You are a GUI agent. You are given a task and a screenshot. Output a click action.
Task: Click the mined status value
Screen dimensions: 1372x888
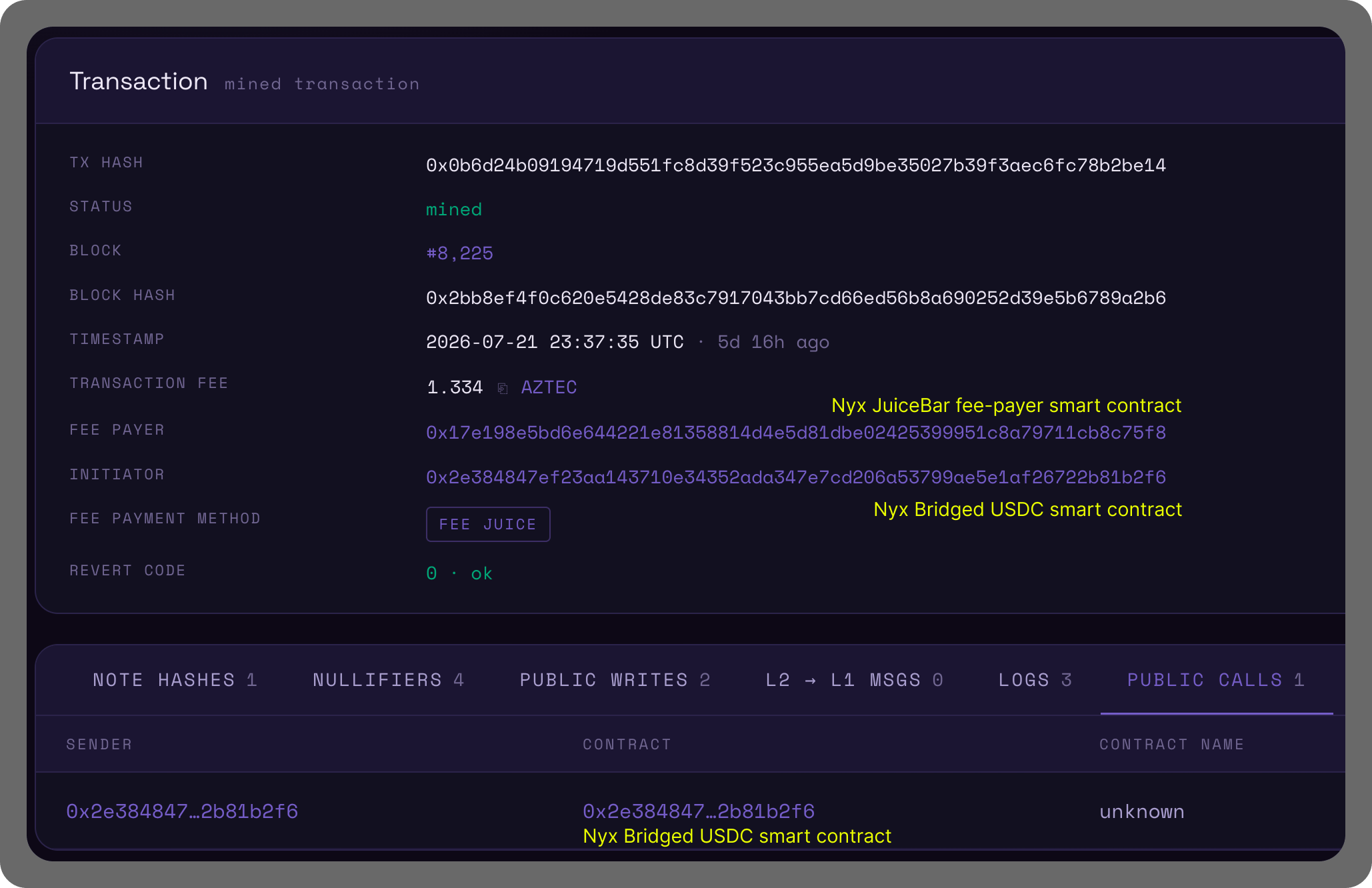pyautogui.click(x=454, y=210)
